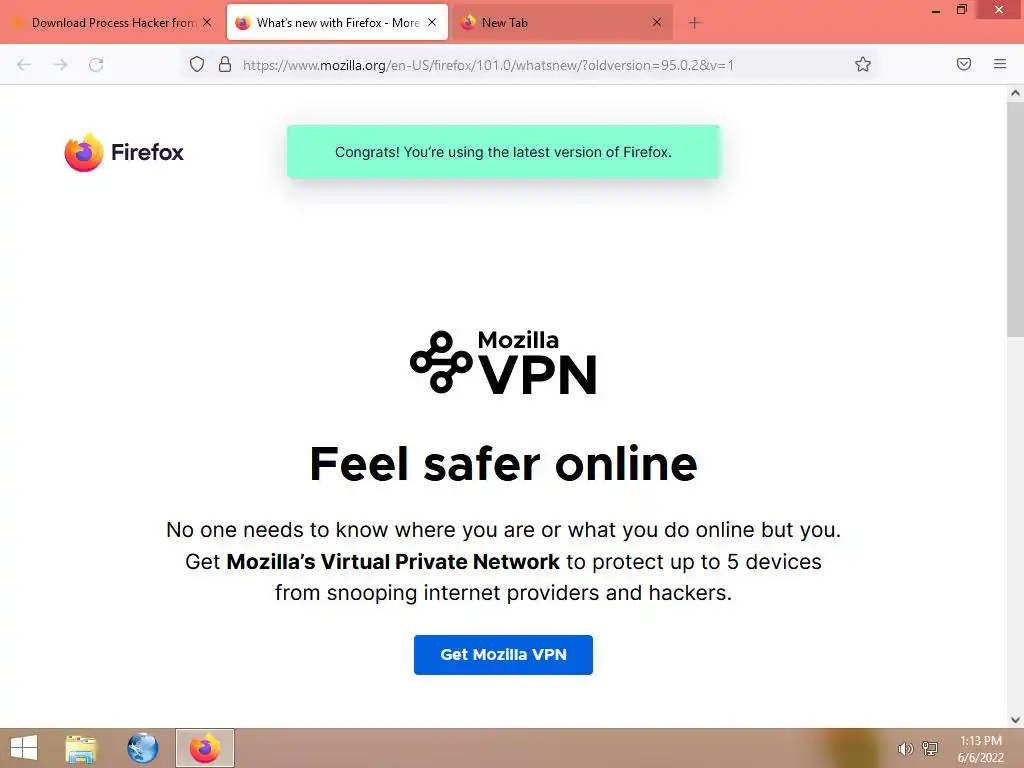Open a new tab with plus button
This screenshot has width=1024, height=768.
pyautogui.click(x=694, y=23)
